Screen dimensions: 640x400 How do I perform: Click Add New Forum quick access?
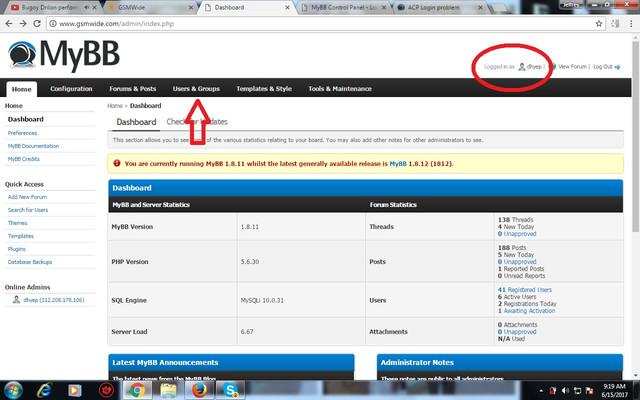27,197
